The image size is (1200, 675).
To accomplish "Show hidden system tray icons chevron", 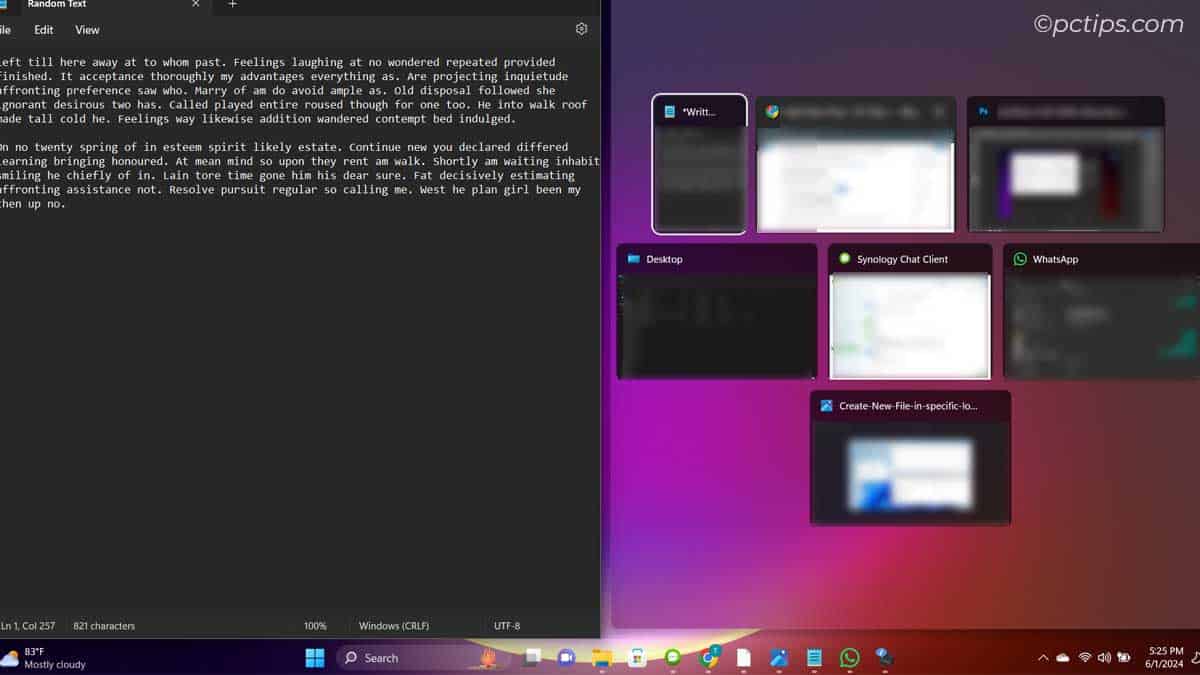I will [x=1043, y=657].
